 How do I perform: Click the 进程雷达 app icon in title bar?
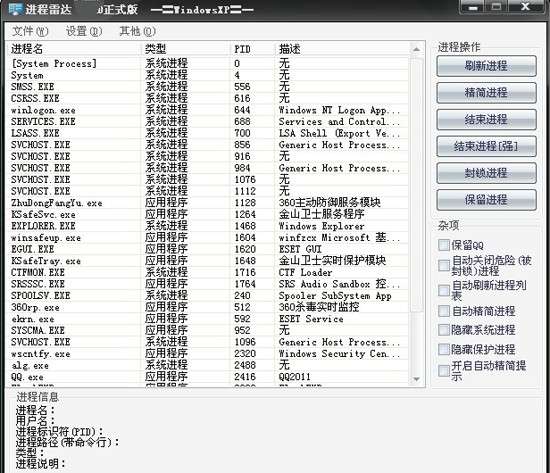tap(14, 8)
